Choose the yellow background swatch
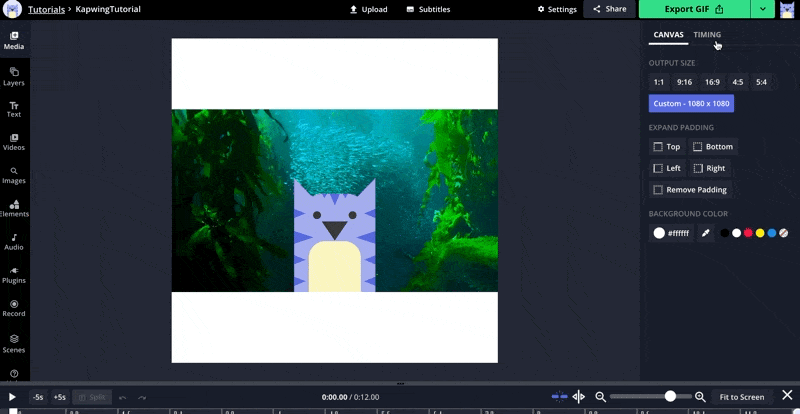Image resolution: width=800 pixels, height=414 pixels. tap(760, 233)
